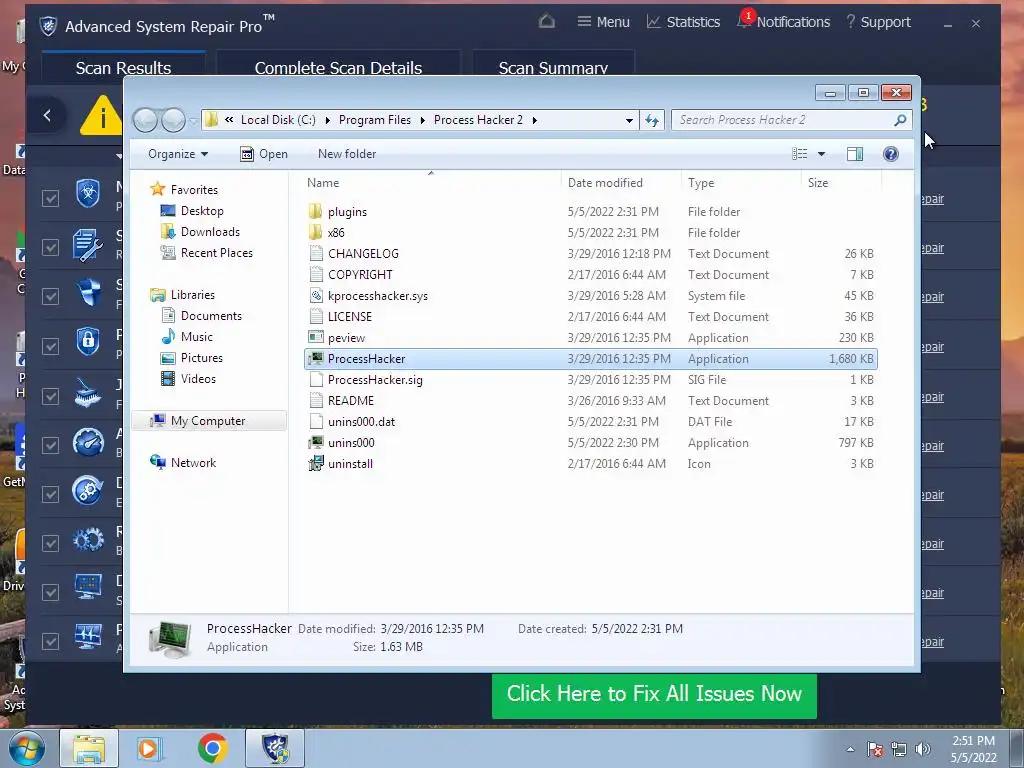1024x768 pixels.
Task: Open the x86 folder
Action: pos(336,232)
